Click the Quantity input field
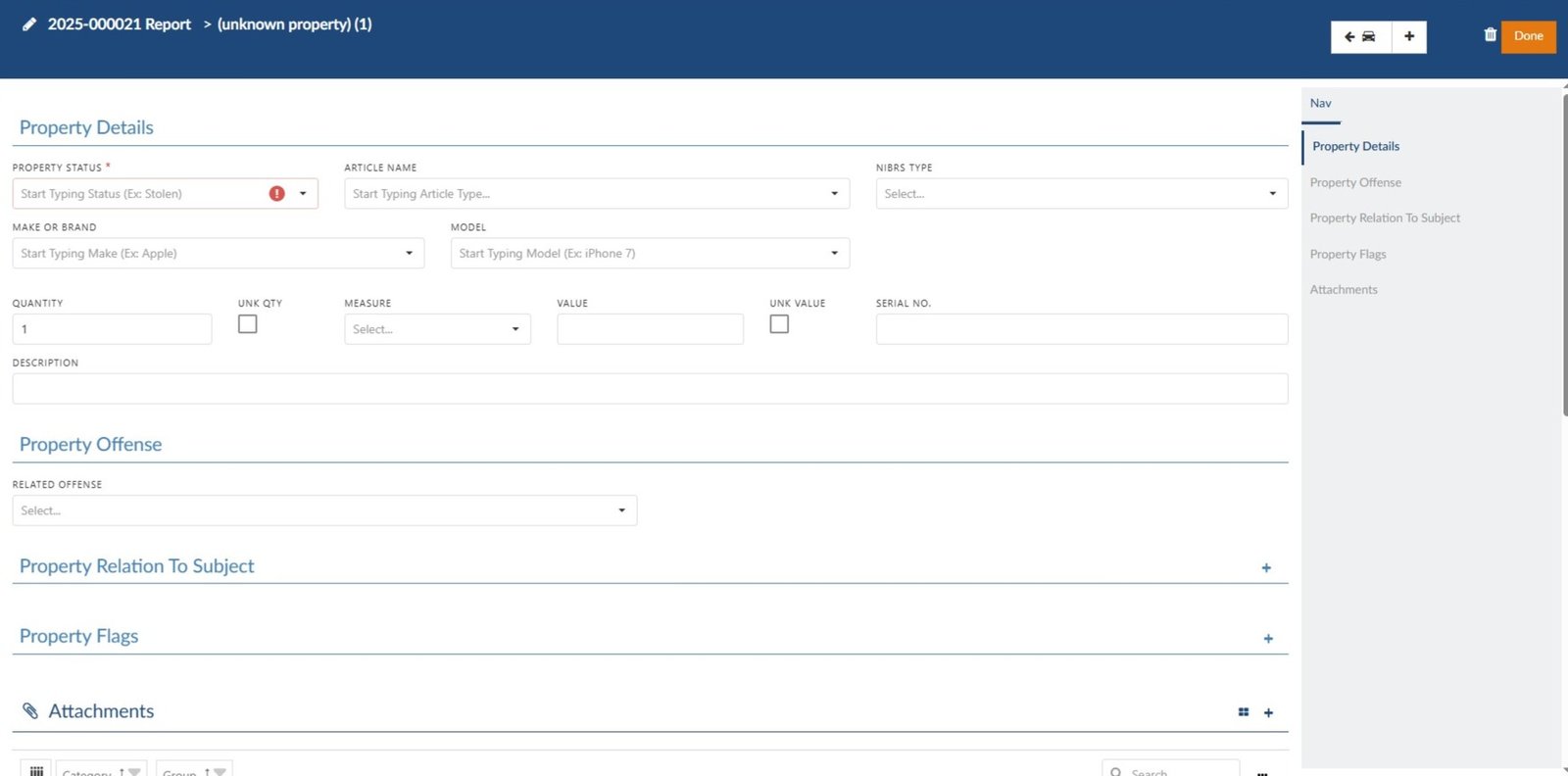This screenshot has height=776, width=1568. tap(112, 329)
